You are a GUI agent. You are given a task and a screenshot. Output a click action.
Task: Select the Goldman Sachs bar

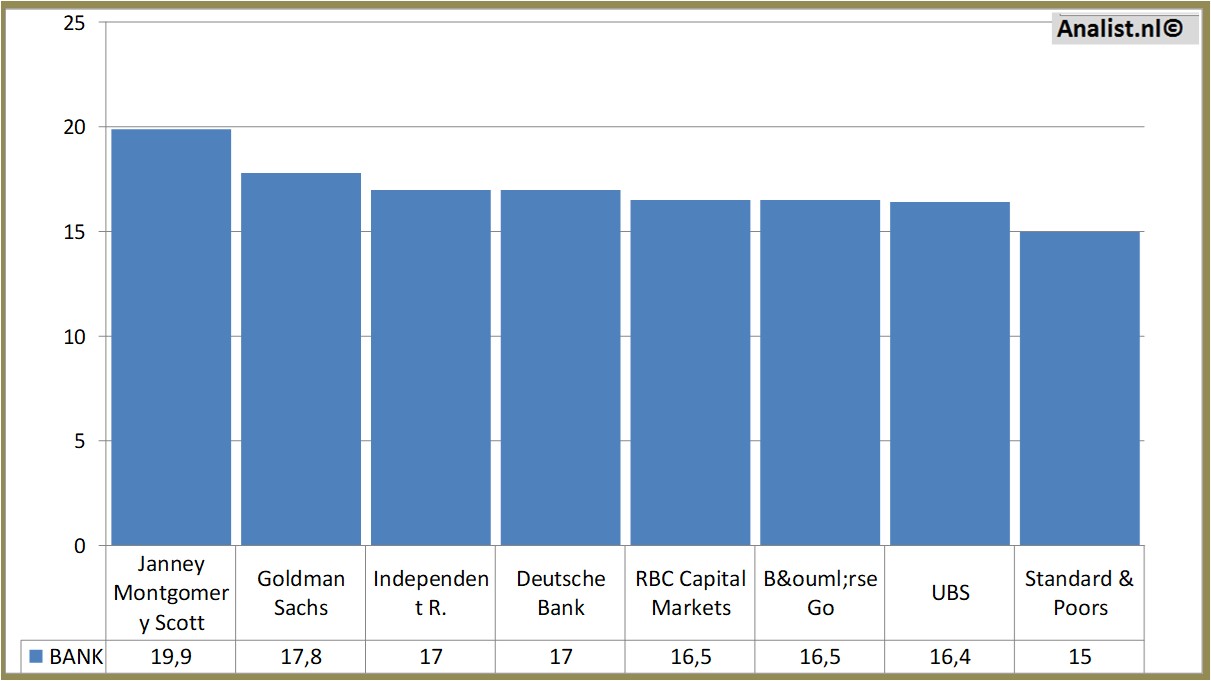pos(301,359)
